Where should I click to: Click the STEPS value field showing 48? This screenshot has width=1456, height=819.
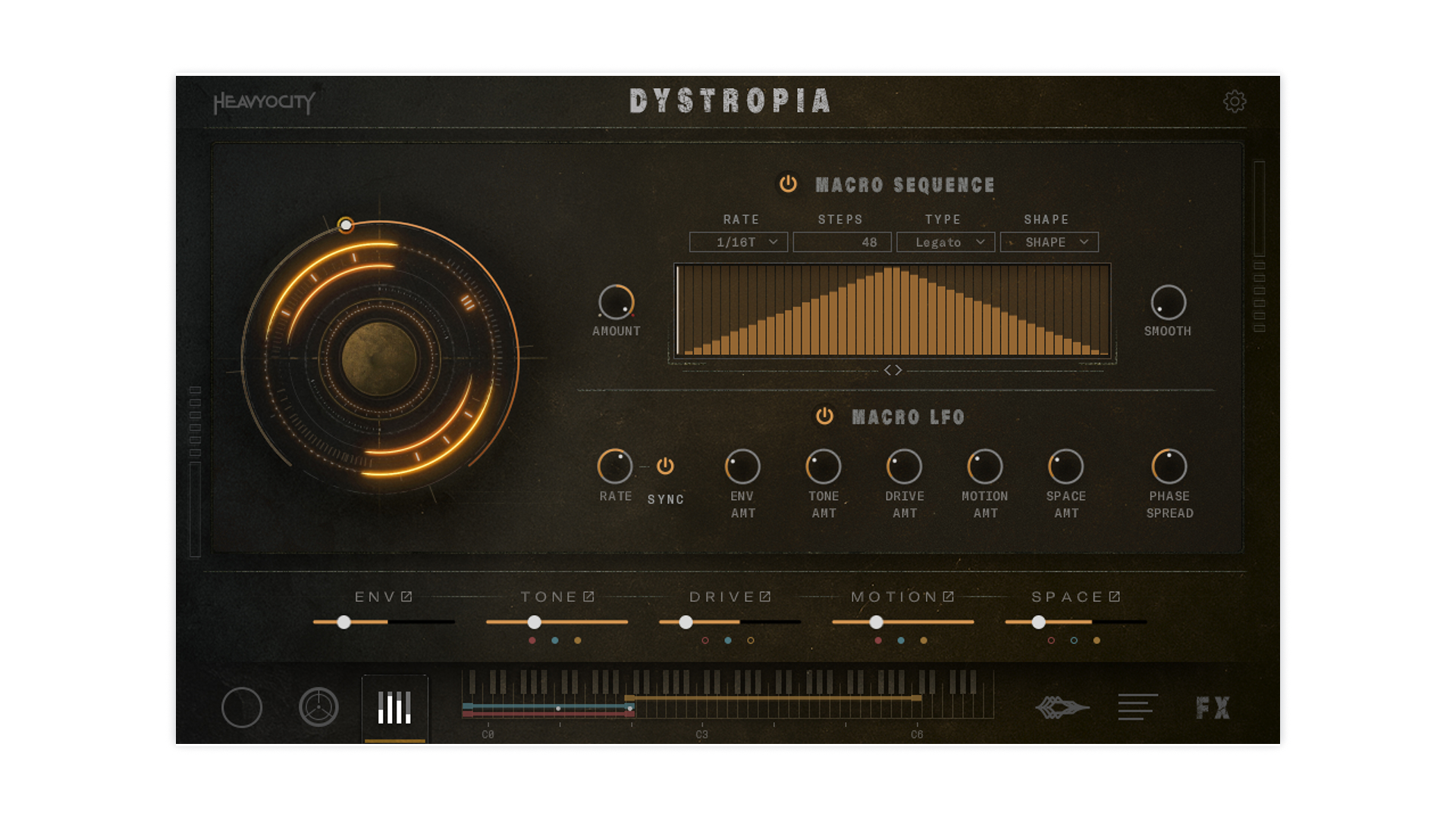pyautogui.click(x=843, y=242)
